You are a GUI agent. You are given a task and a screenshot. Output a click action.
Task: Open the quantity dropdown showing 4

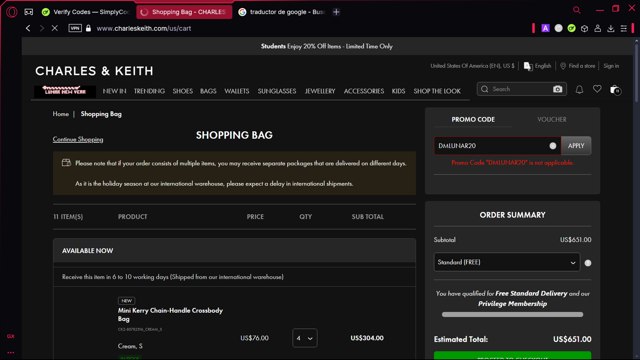click(305, 338)
